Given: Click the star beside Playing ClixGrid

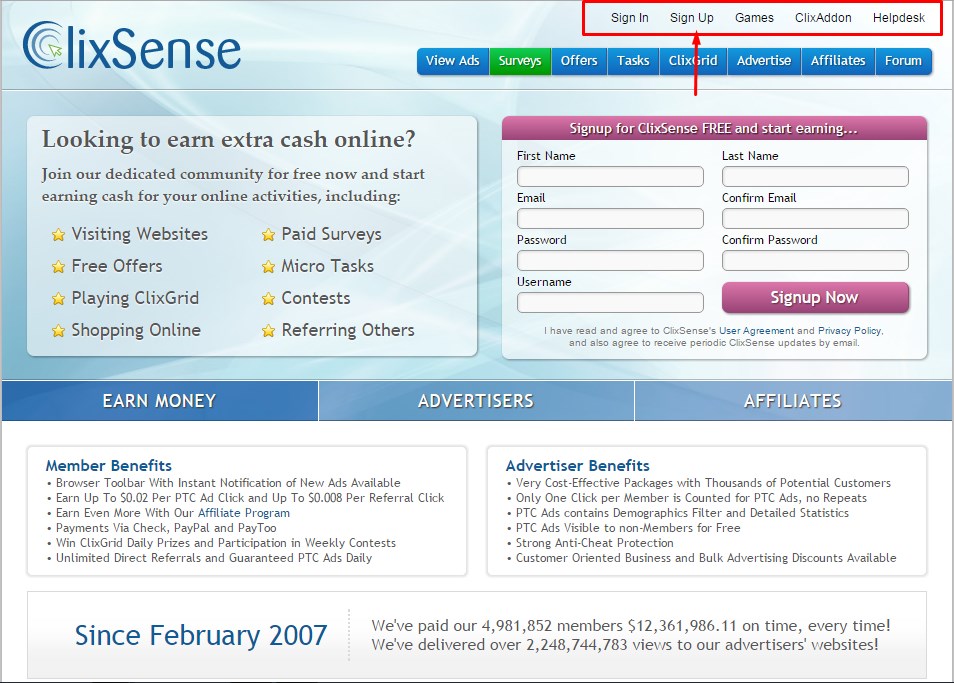Looking at the screenshot, I should click(x=58, y=299).
